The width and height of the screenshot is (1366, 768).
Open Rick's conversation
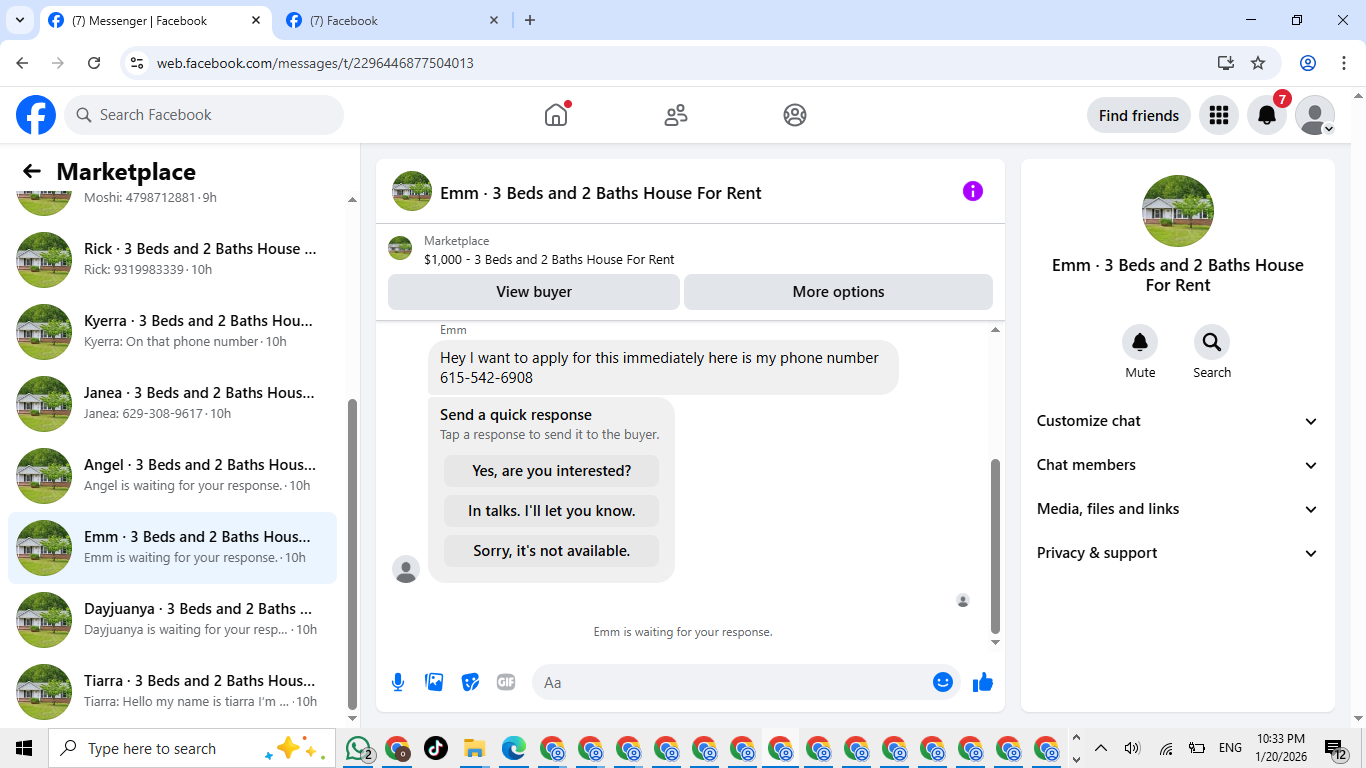pyautogui.click(x=172, y=260)
